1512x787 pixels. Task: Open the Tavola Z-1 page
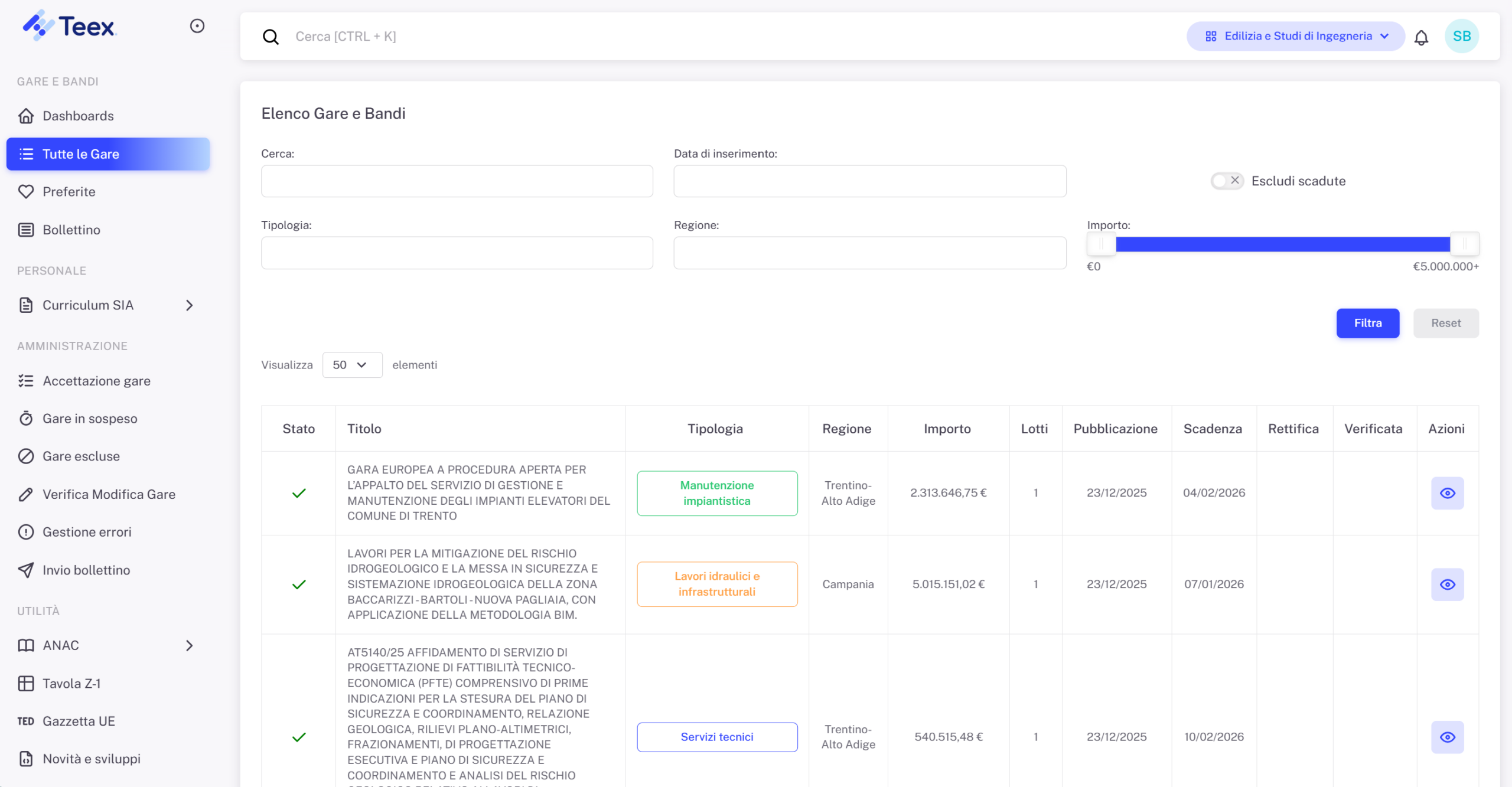point(71,683)
